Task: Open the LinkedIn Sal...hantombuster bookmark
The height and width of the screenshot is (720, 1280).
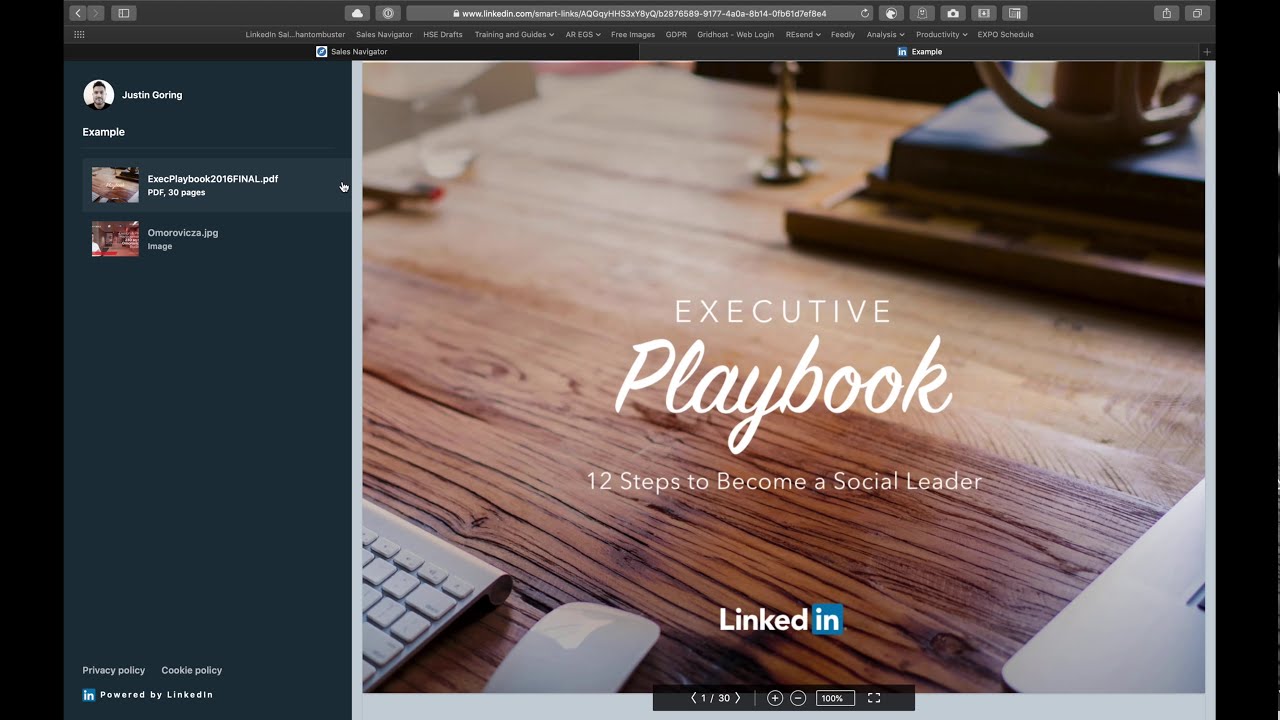Action: point(295,34)
